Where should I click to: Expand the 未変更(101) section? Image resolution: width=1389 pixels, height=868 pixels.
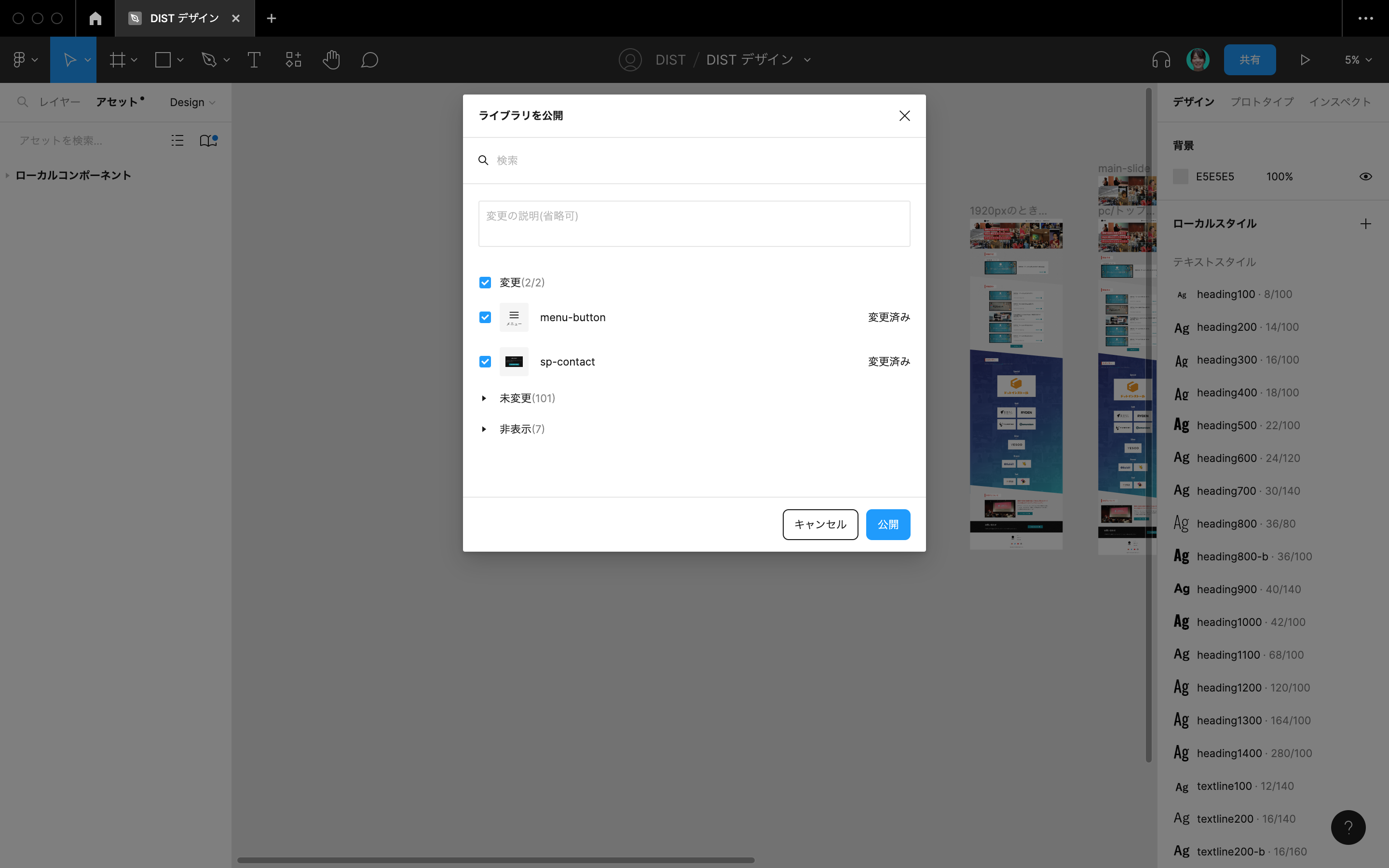[x=484, y=398]
